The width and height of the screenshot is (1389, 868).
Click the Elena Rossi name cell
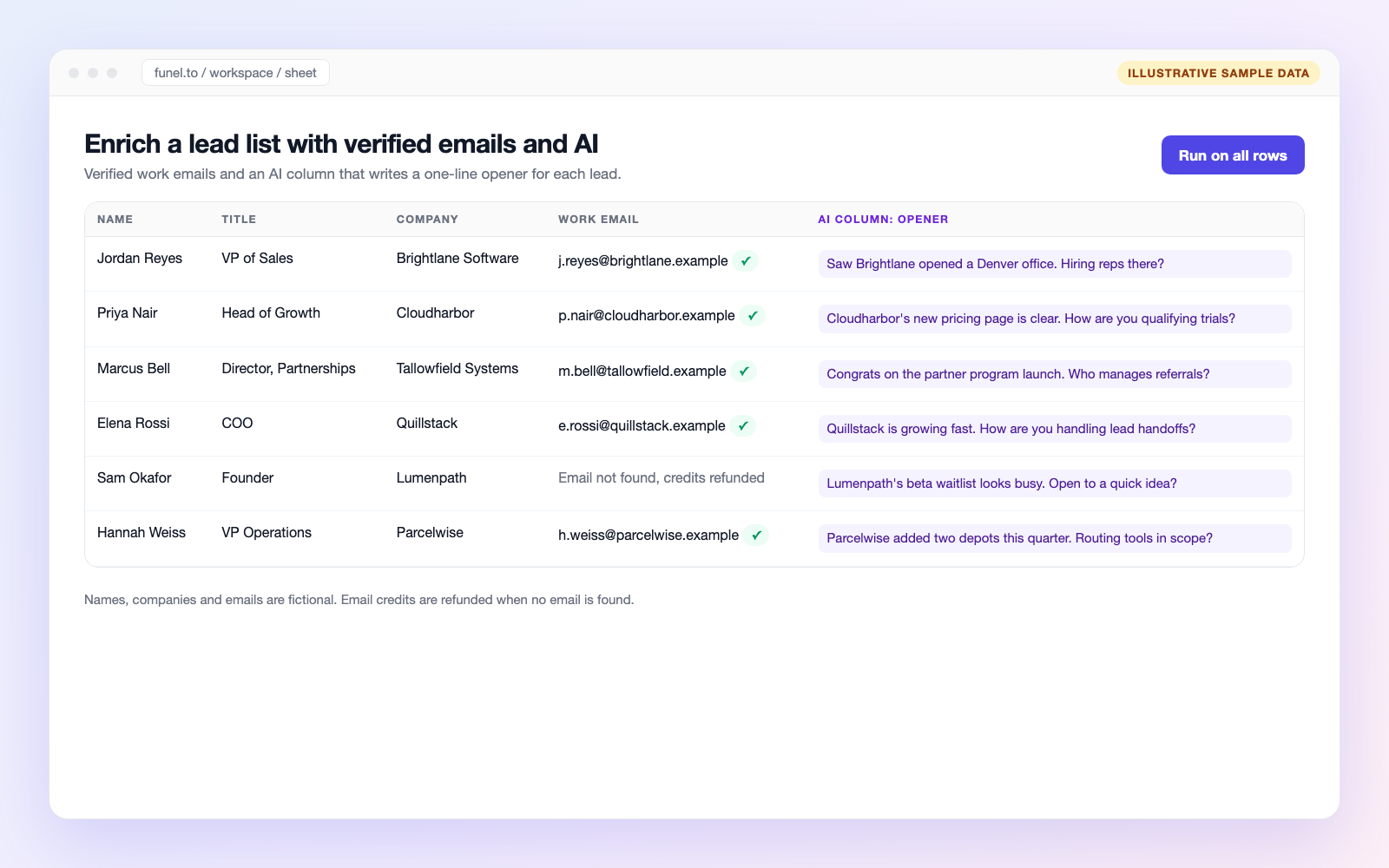[x=134, y=424]
